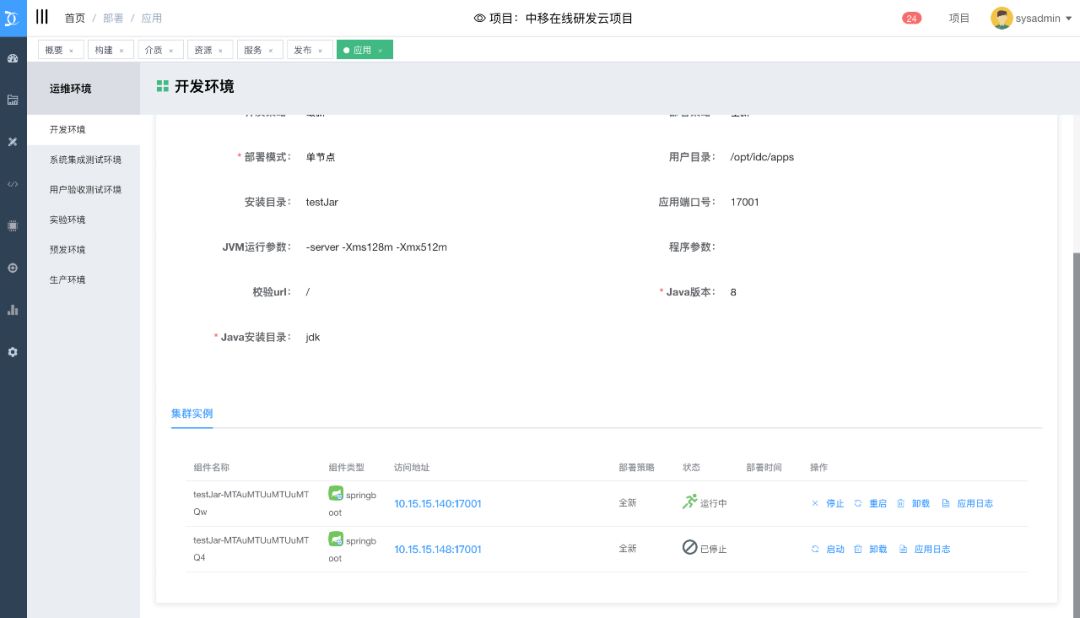Click the vertical scrollbar on the right edge
This screenshot has height=618, width=1080.
pyautogui.click(x=1076, y=434)
